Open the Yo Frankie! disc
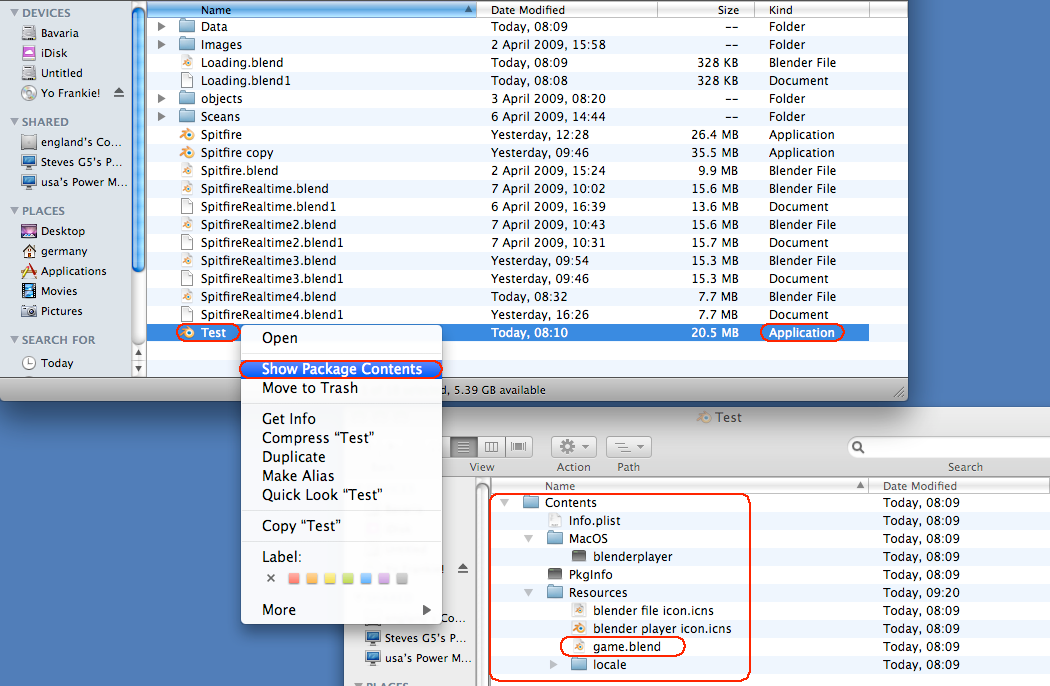1050x686 pixels. click(x=29, y=93)
